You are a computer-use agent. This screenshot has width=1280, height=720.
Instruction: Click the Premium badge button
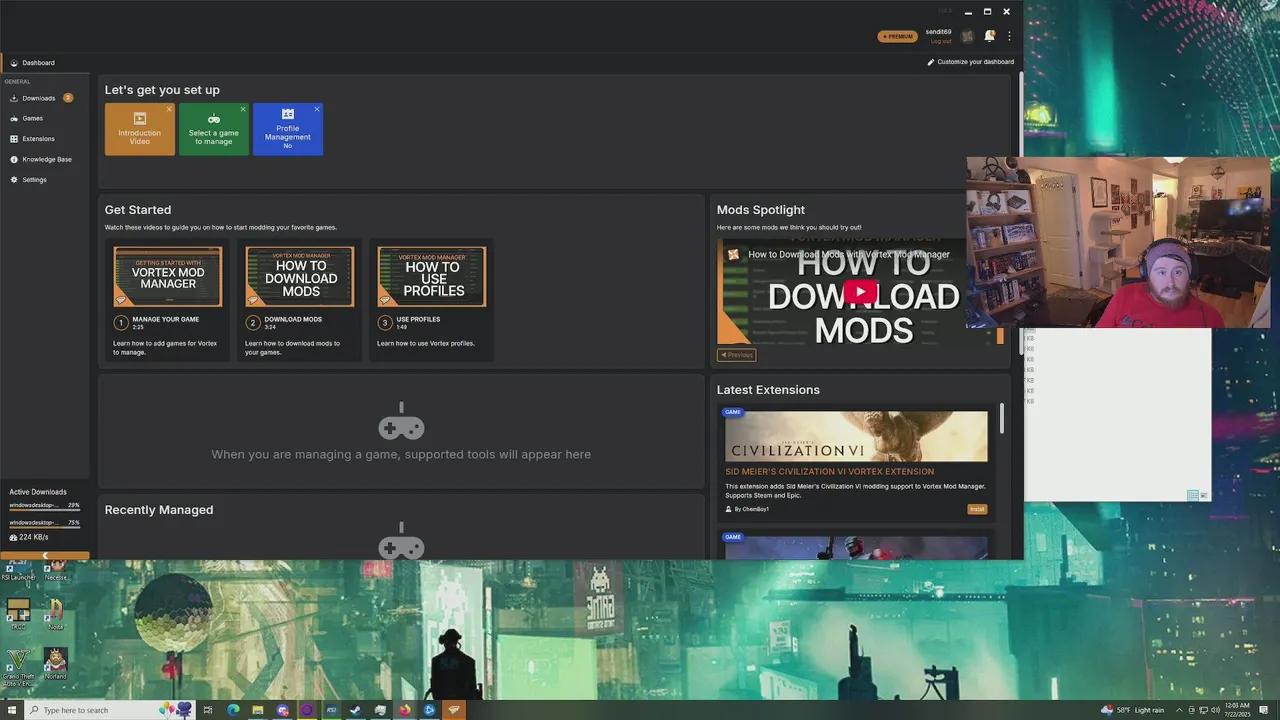pos(897,37)
